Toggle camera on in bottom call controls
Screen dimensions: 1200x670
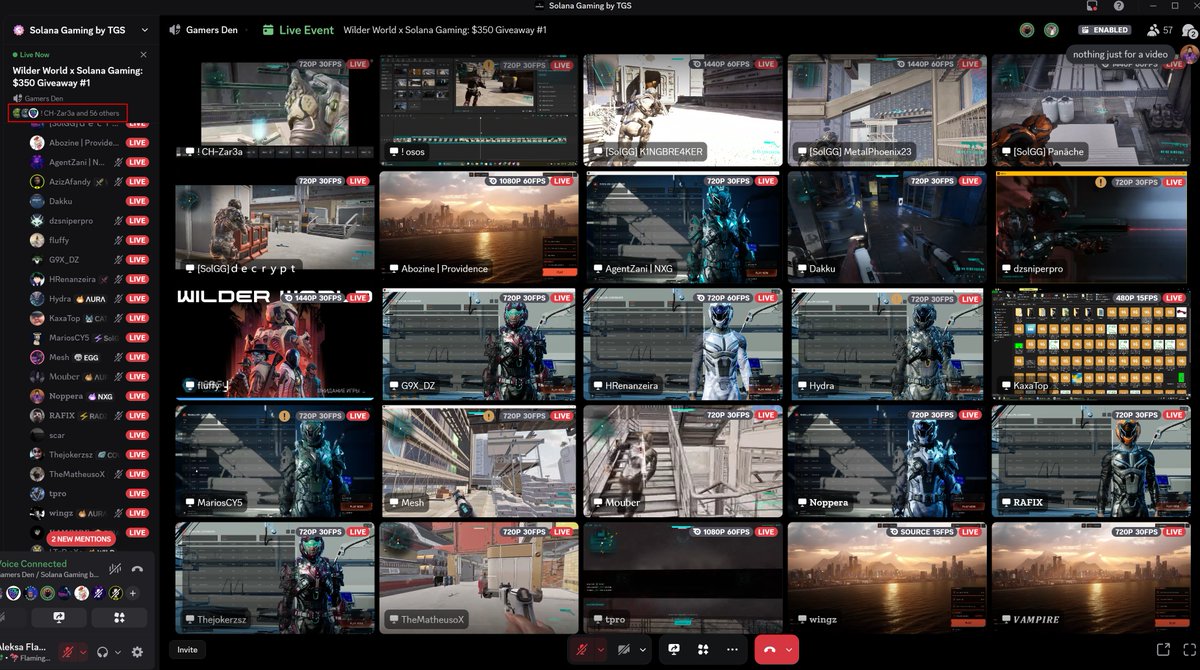(623, 649)
